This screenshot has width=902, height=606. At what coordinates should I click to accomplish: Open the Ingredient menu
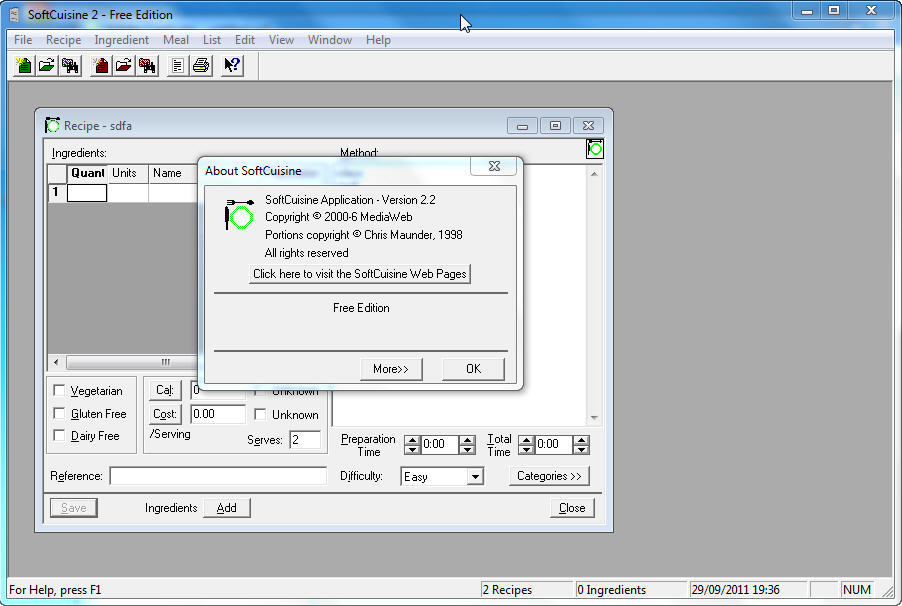click(x=121, y=40)
